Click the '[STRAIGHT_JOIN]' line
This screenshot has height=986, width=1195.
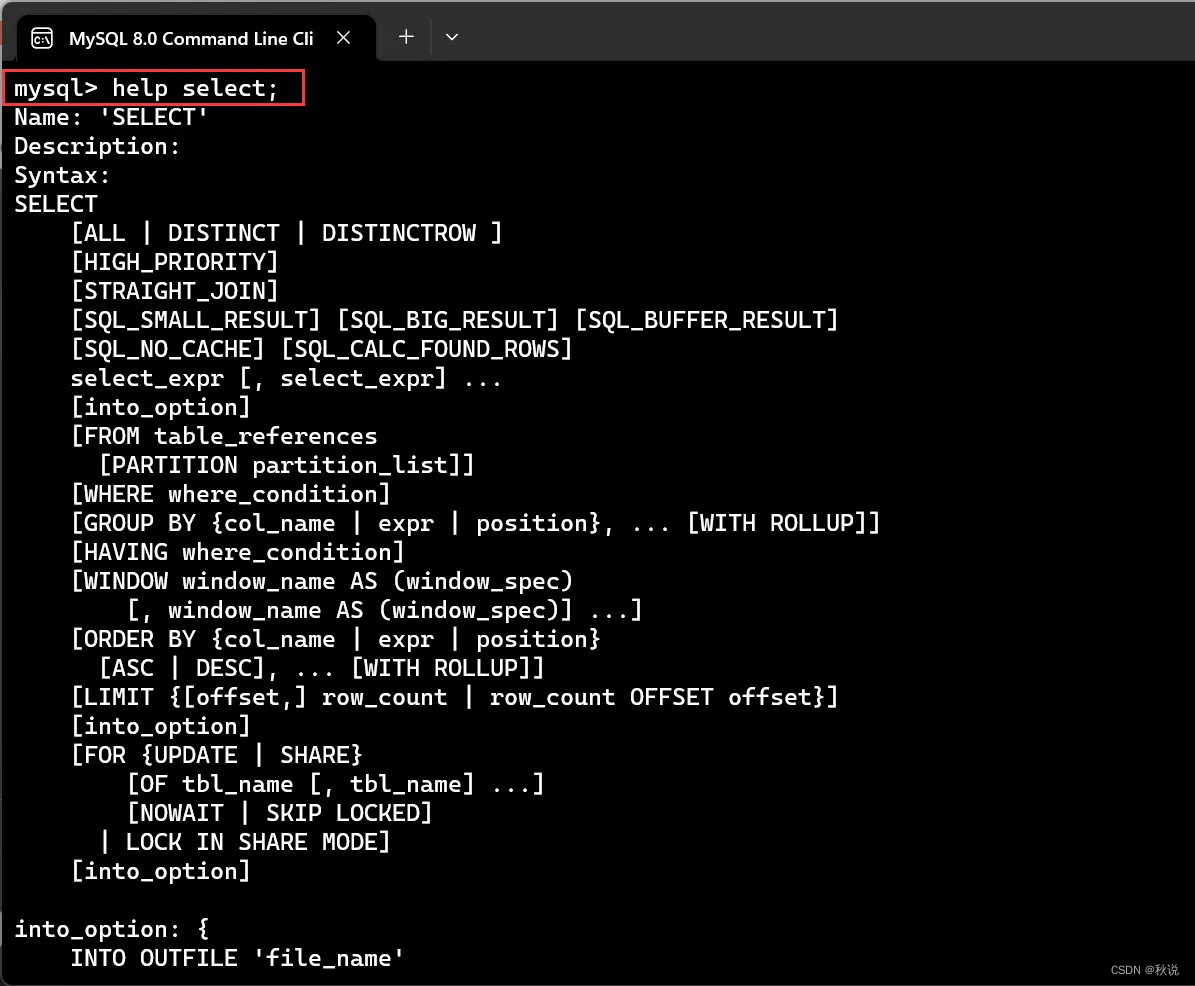click(x=175, y=291)
